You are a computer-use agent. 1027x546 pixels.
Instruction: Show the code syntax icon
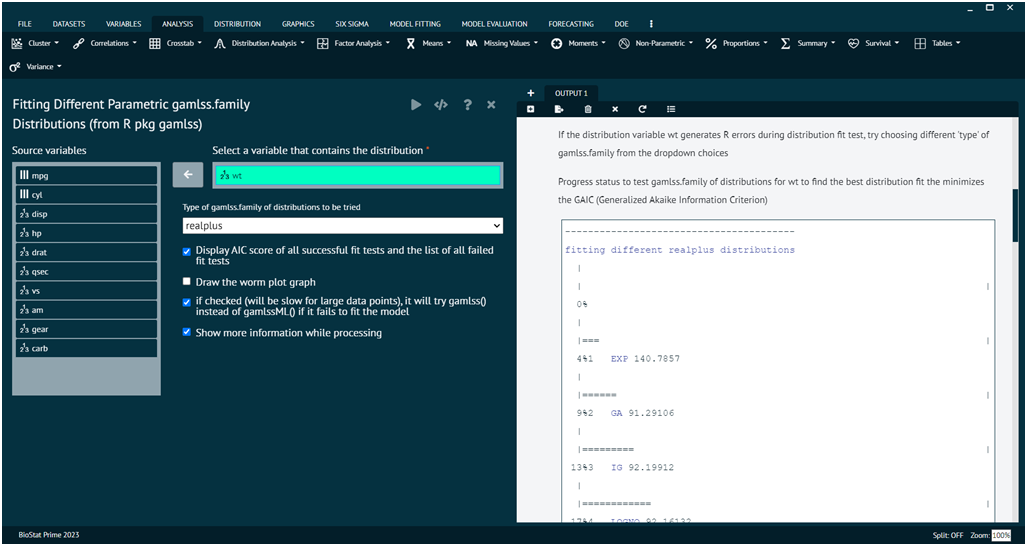[441, 105]
